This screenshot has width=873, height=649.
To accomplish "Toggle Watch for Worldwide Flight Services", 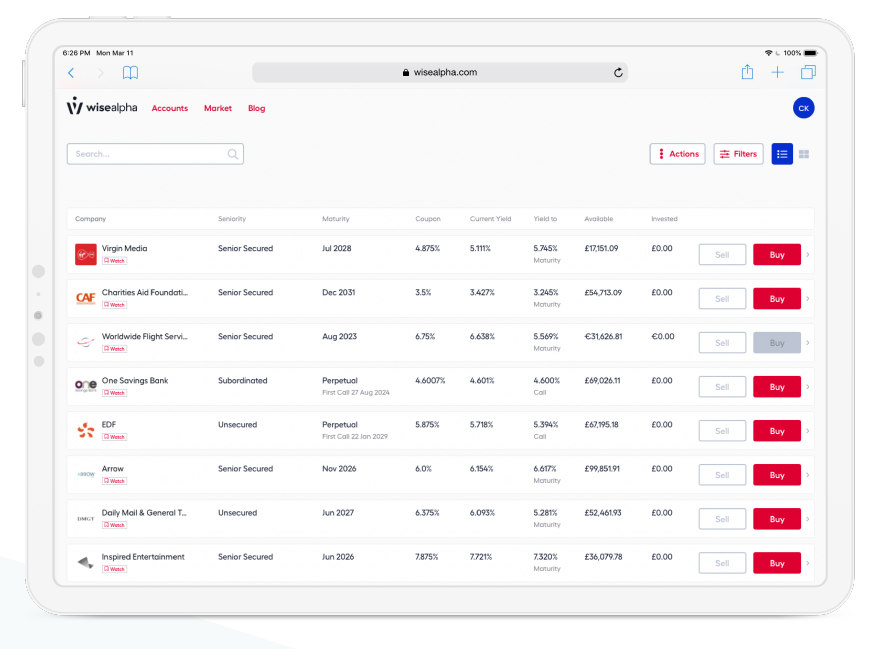I will tap(114, 348).
